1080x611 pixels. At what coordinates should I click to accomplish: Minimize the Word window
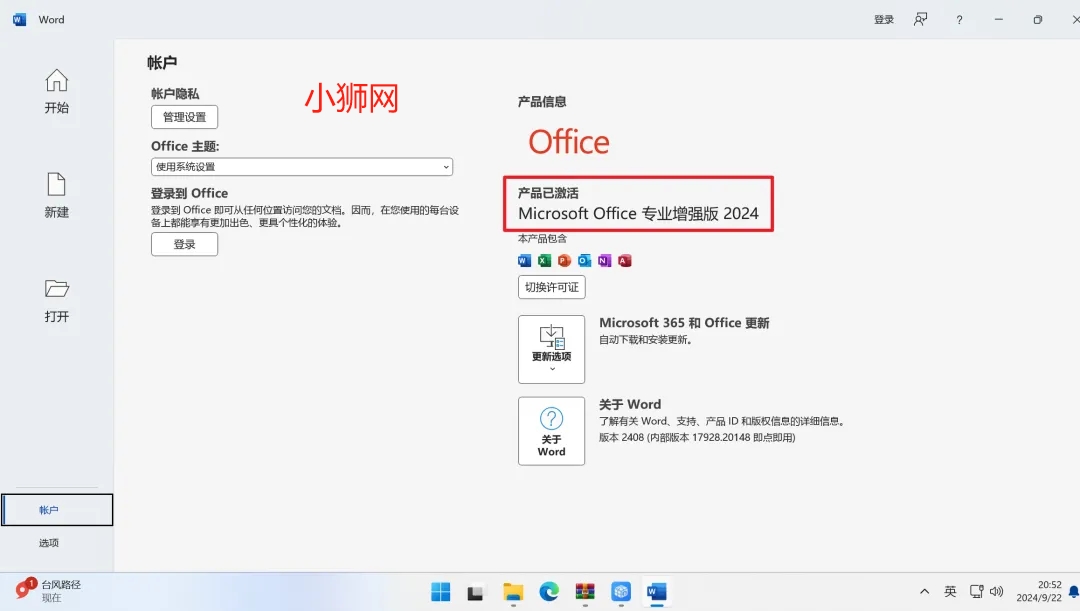999,20
